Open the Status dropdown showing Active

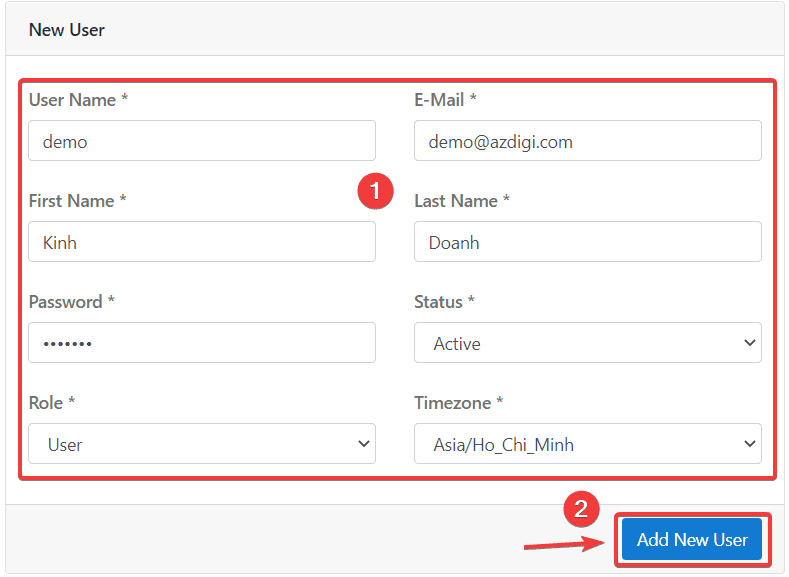coord(588,343)
